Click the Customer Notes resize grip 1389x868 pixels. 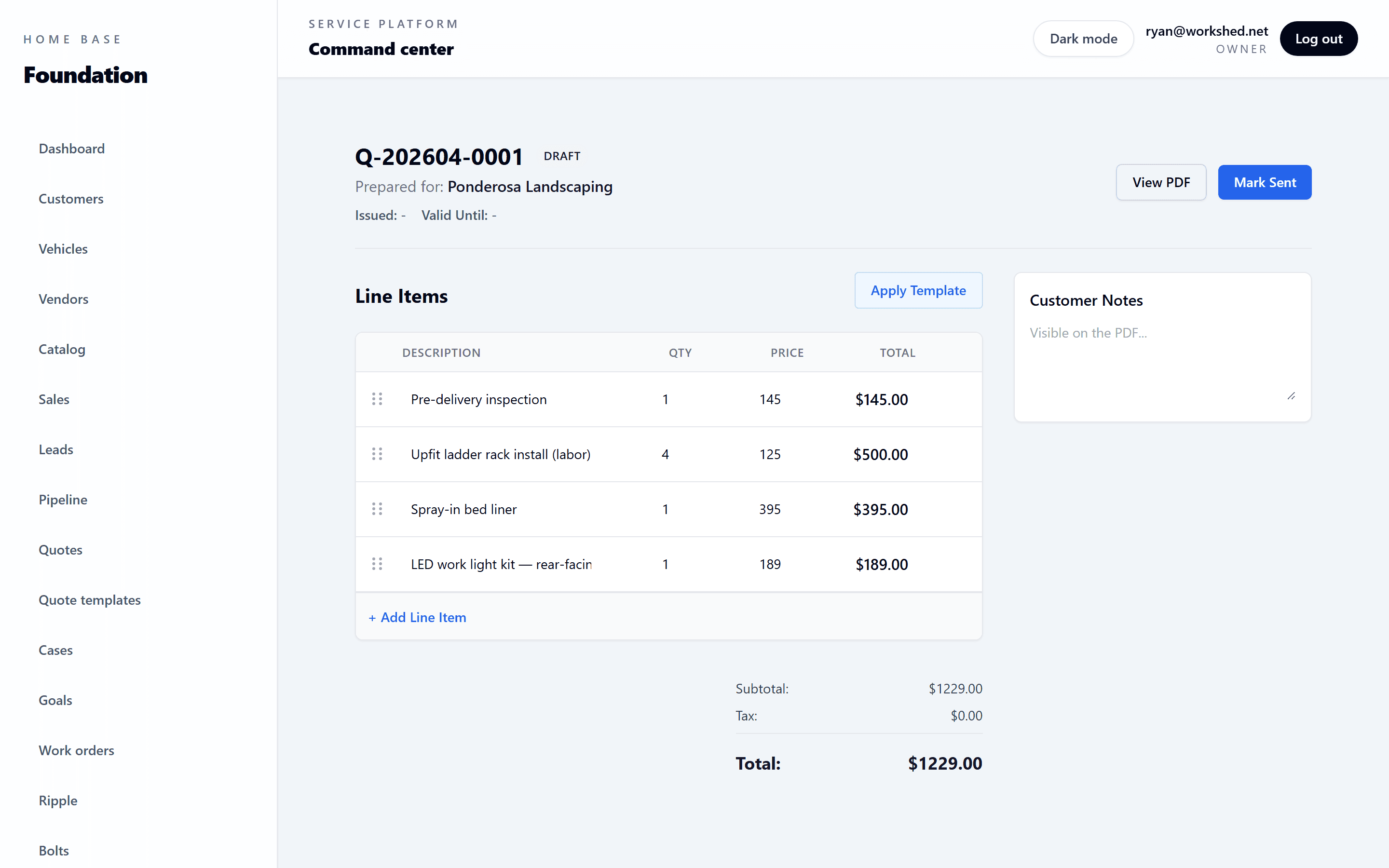[1291, 396]
